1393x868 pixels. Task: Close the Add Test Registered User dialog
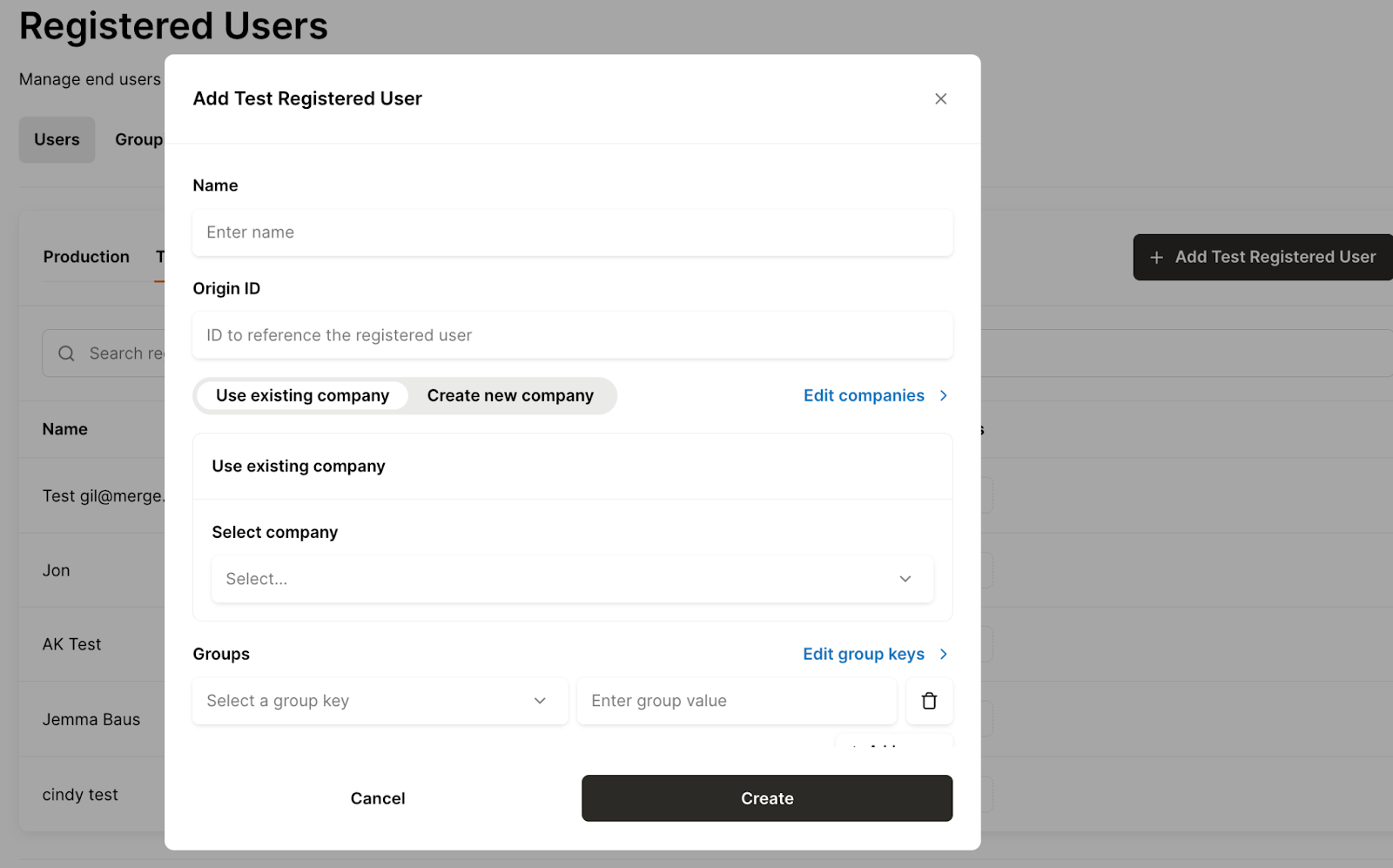point(940,98)
